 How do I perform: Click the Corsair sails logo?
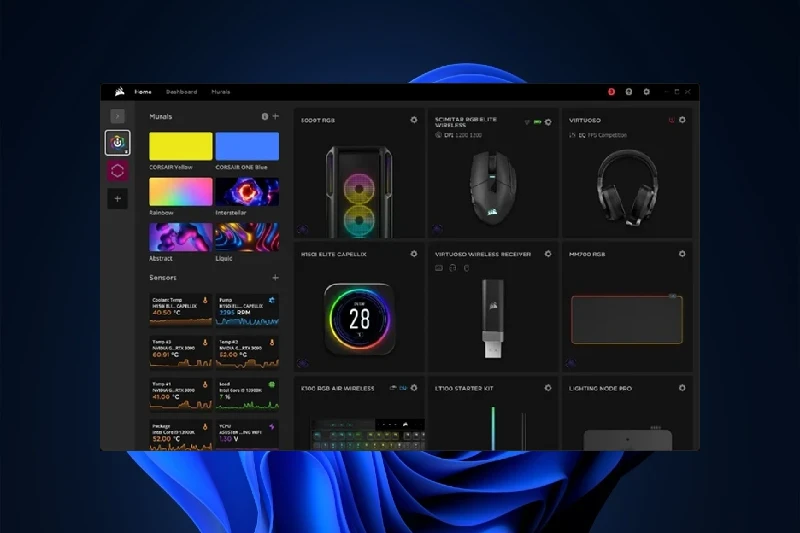(119, 92)
